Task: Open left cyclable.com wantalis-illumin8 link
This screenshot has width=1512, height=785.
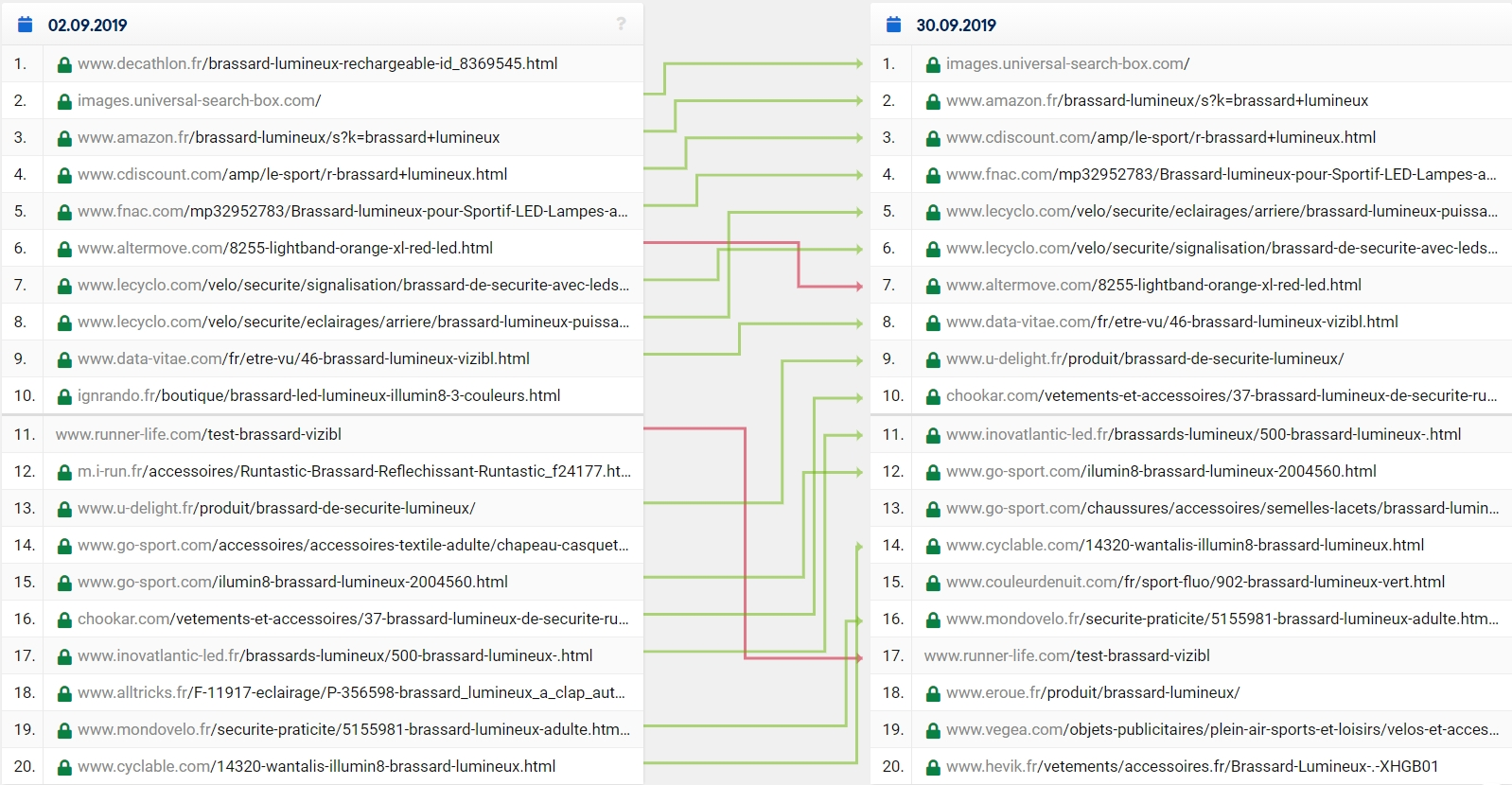Action: 317,766
